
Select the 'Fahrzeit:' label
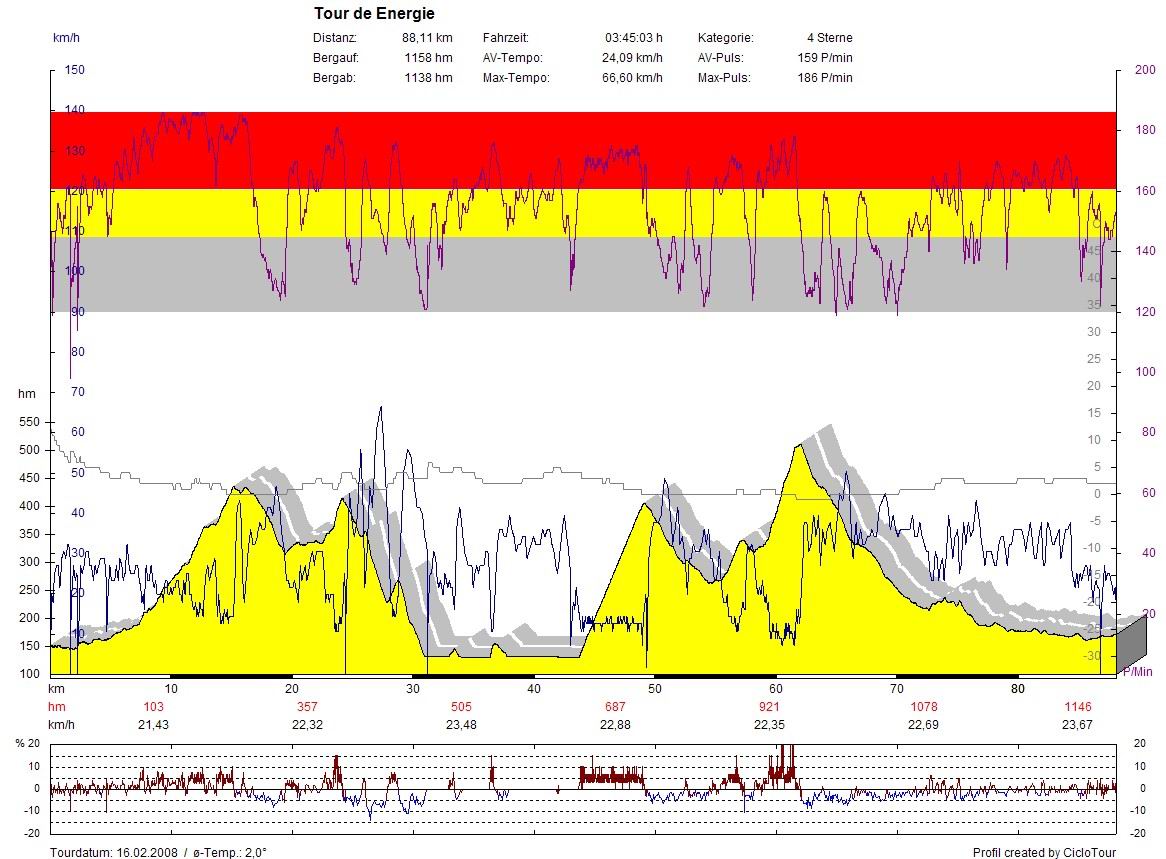(505, 38)
